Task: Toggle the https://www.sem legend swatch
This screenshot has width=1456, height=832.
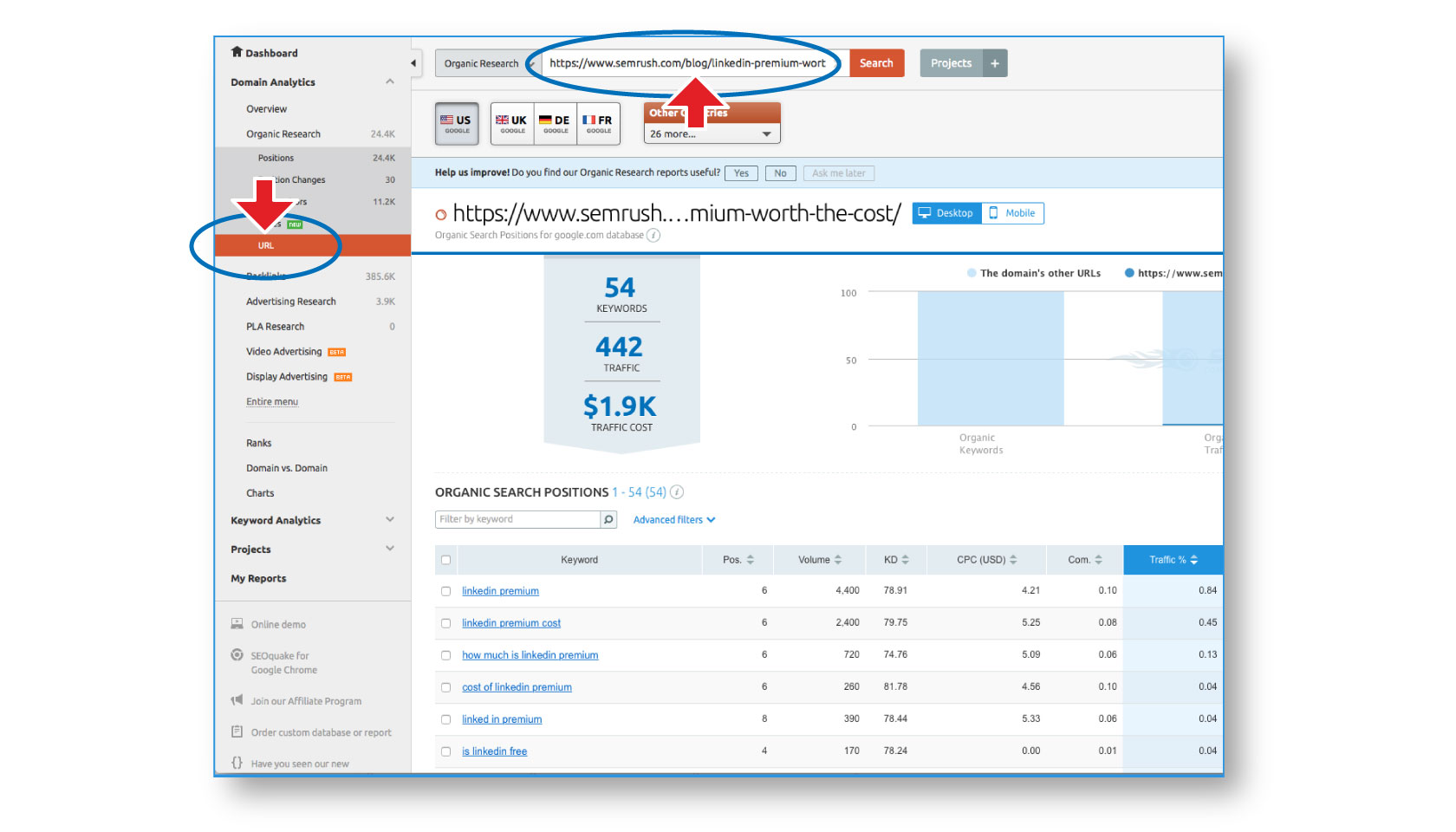Action: point(1129,273)
